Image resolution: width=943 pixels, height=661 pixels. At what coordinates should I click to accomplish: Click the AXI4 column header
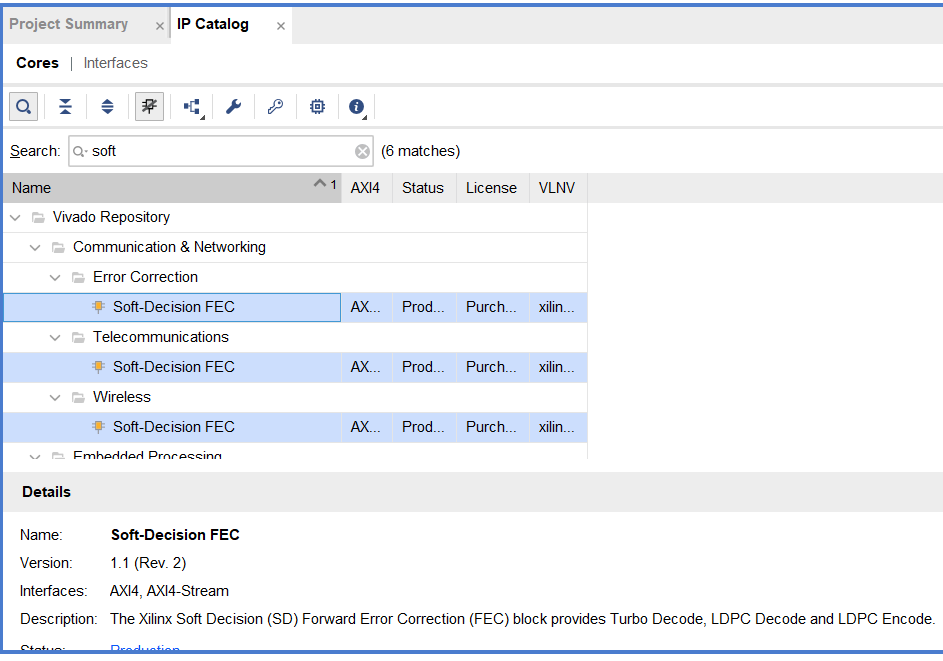coord(367,188)
